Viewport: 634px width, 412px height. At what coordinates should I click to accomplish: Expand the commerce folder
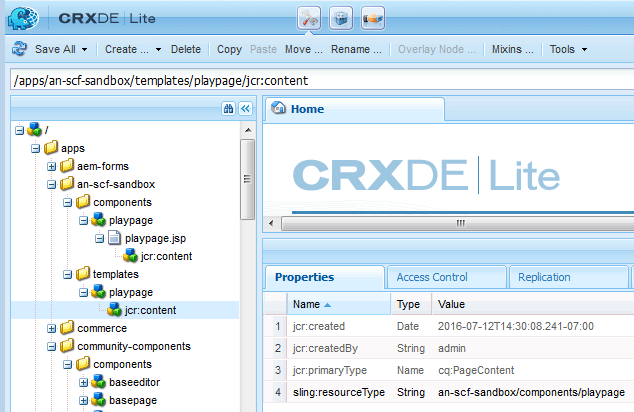coord(51,329)
